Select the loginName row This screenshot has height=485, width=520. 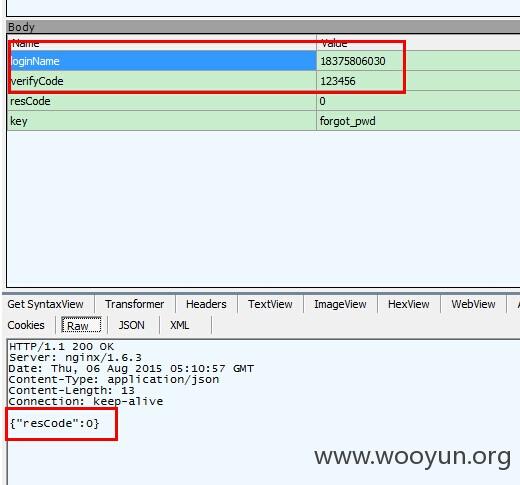point(263,61)
